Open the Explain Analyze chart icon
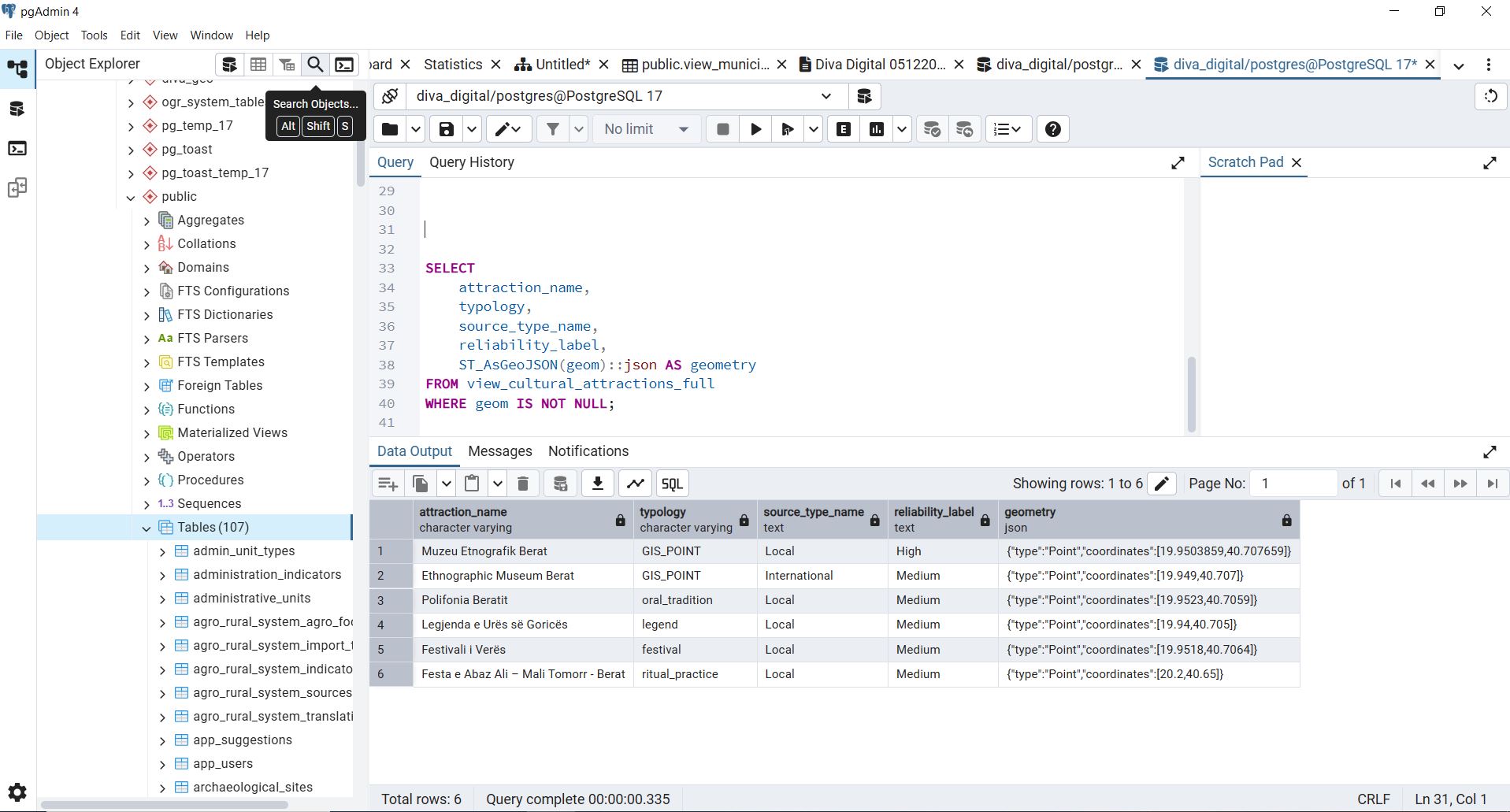 (877, 130)
